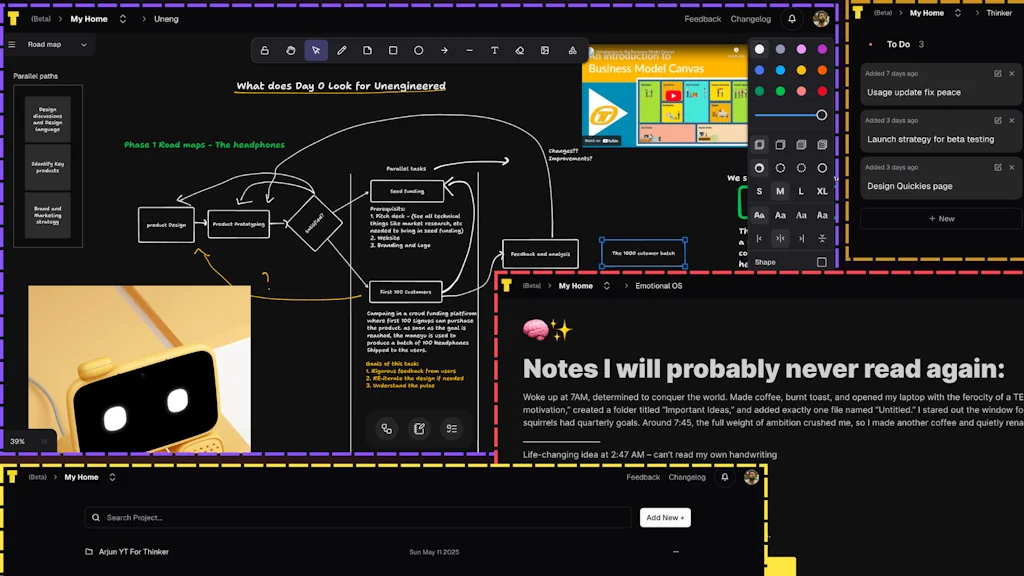Open the Feedback menu item

pyautogui.click(x=702, y=18)
